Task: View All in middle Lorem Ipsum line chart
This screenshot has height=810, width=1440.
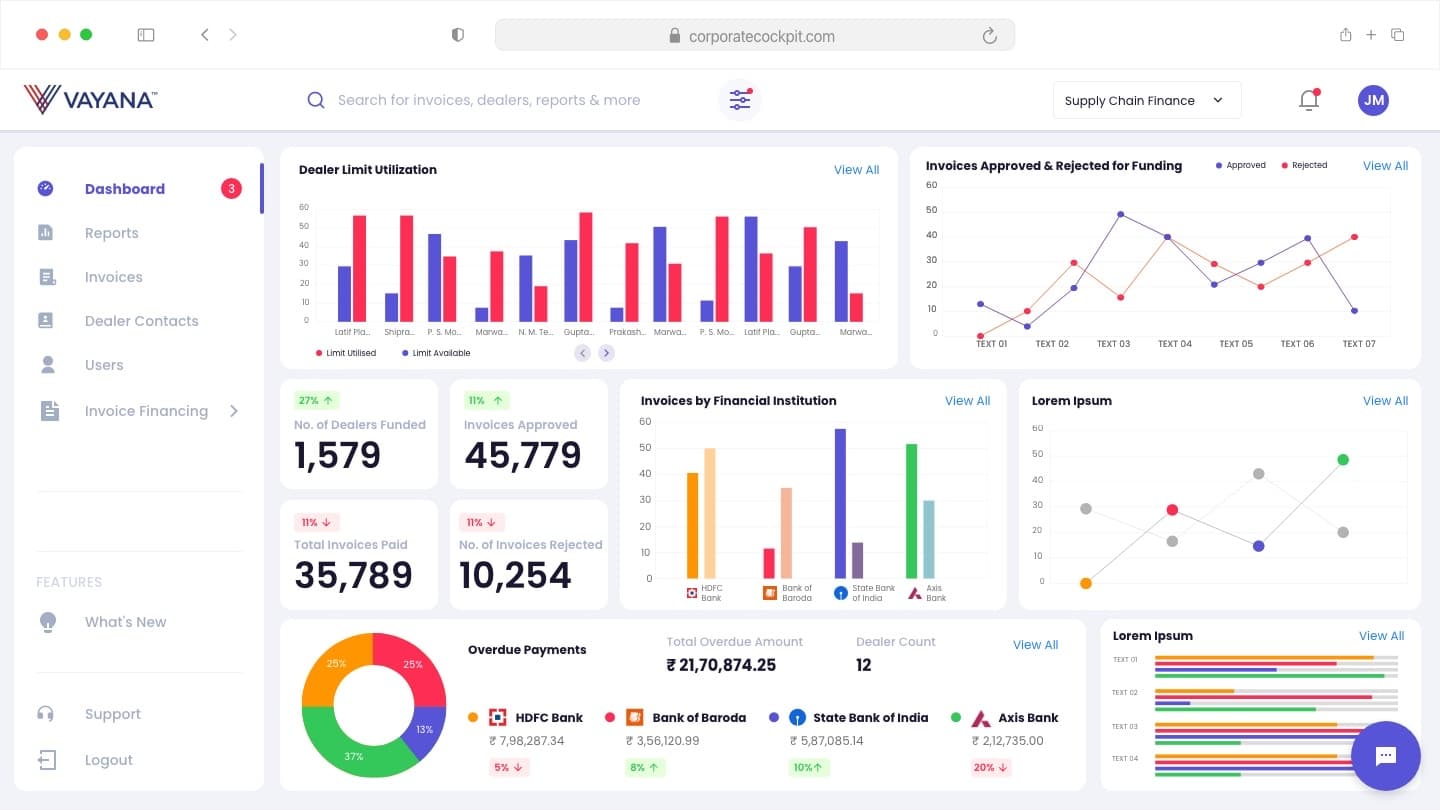Action: point(1385,401)
